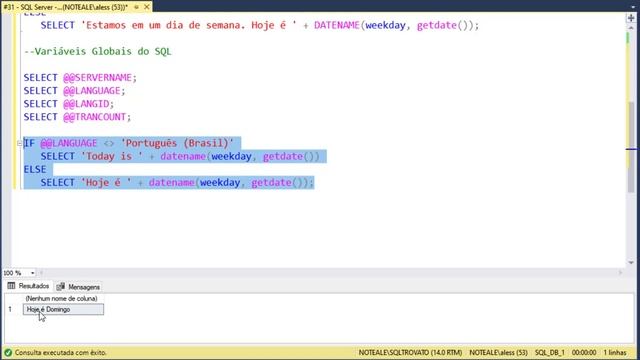Click the '--Variáveis Globais do SQL' comment

coord(98,51)
